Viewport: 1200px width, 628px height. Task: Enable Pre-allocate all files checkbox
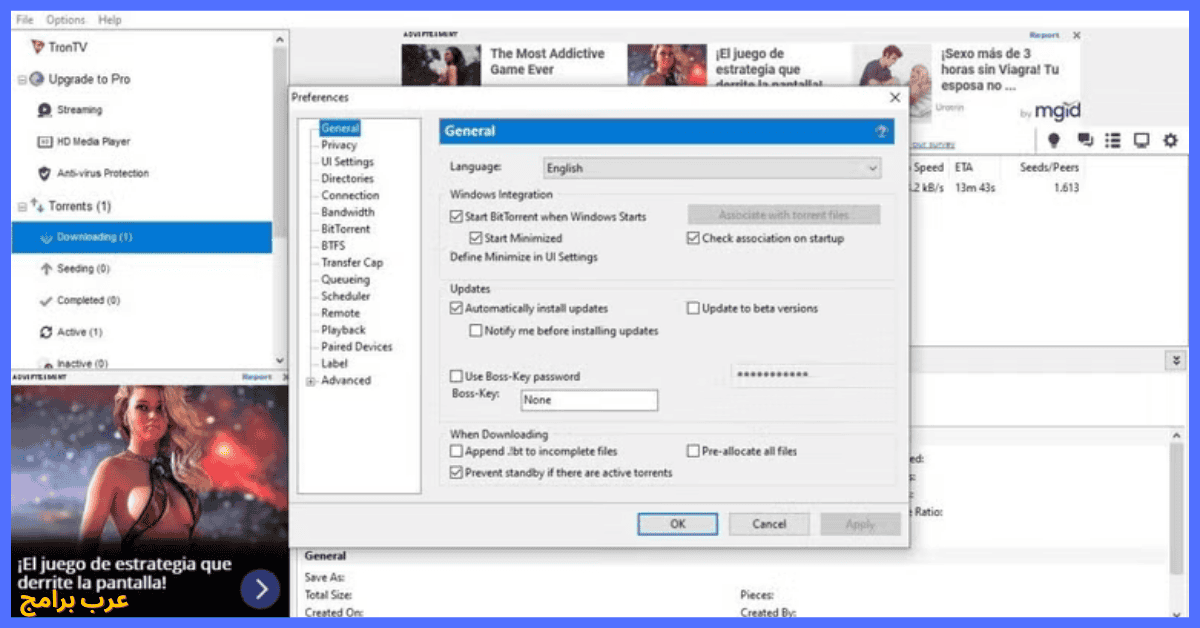(693, 452)
